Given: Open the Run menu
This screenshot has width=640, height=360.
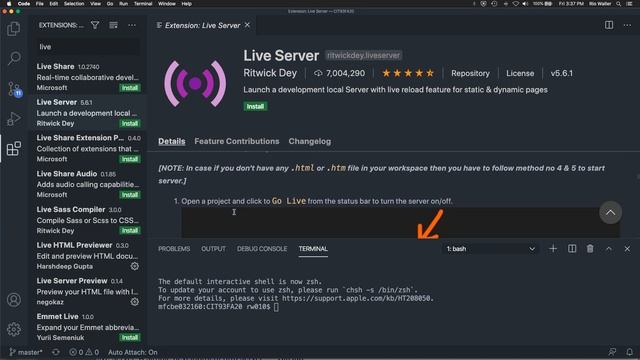Looking at the screenshot, I should point(123,4).
